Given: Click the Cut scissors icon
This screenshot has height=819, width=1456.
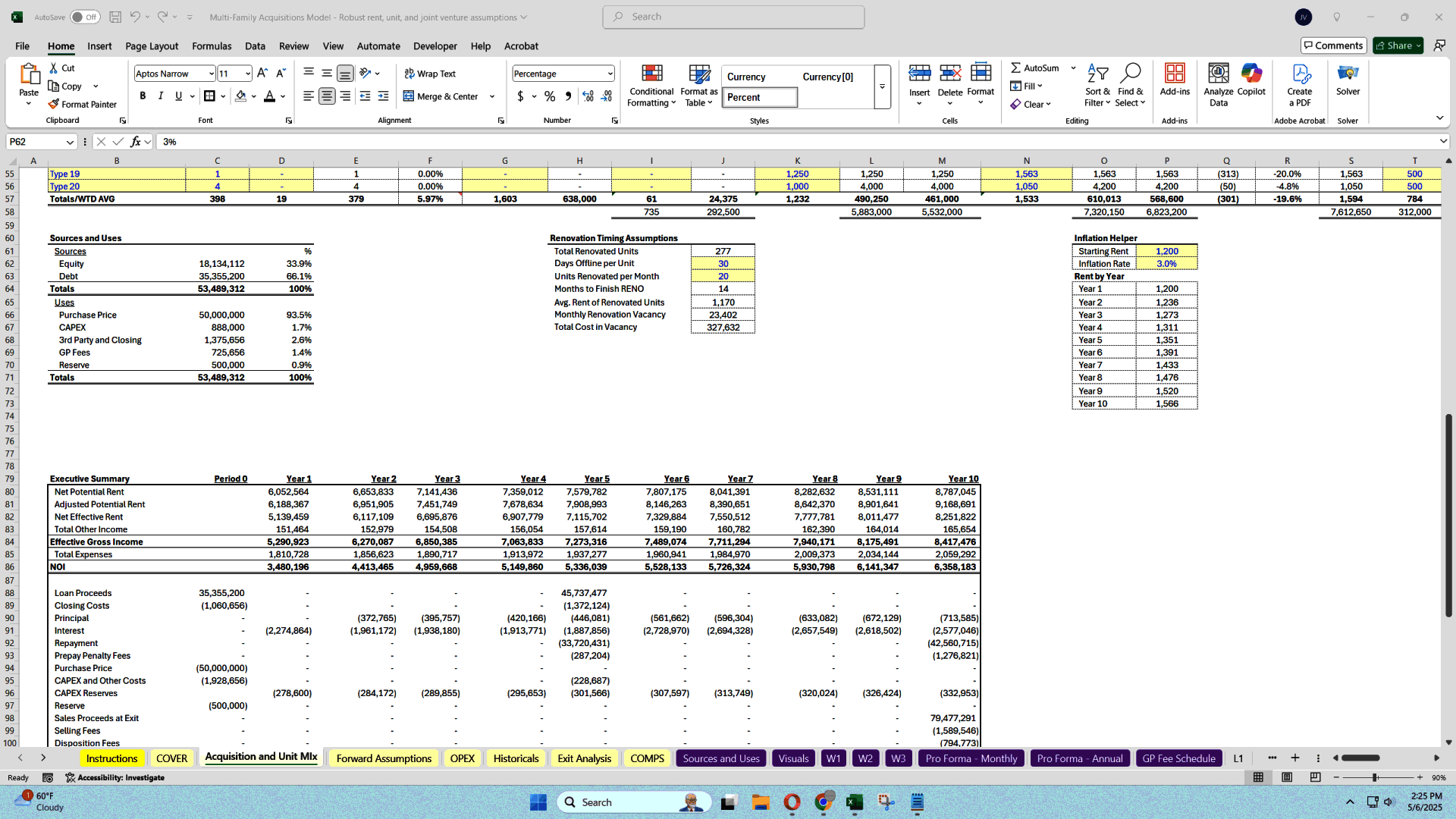Looking at the screenshot, I should coord(54,68).
